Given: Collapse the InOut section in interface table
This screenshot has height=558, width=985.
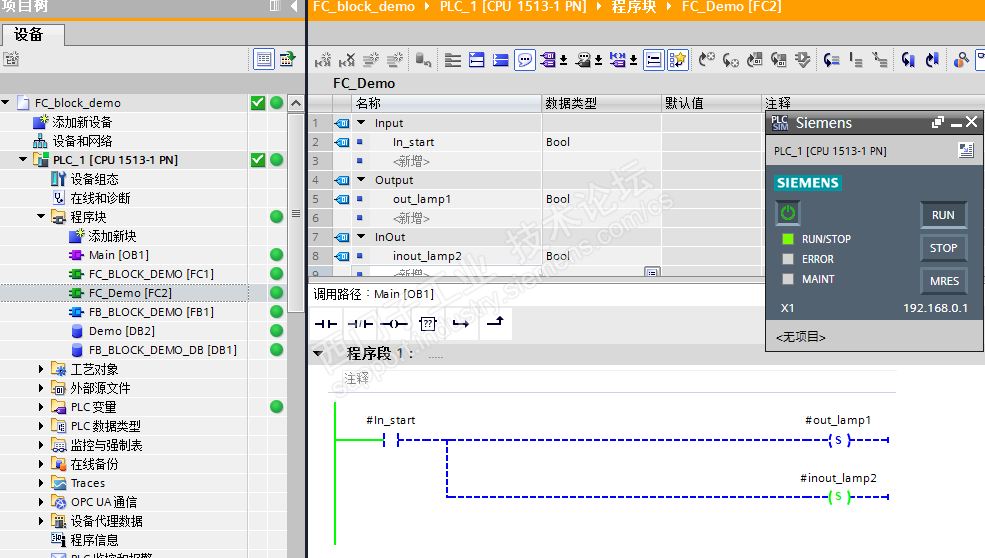Looking at the screenshot, I should point(361,237).
